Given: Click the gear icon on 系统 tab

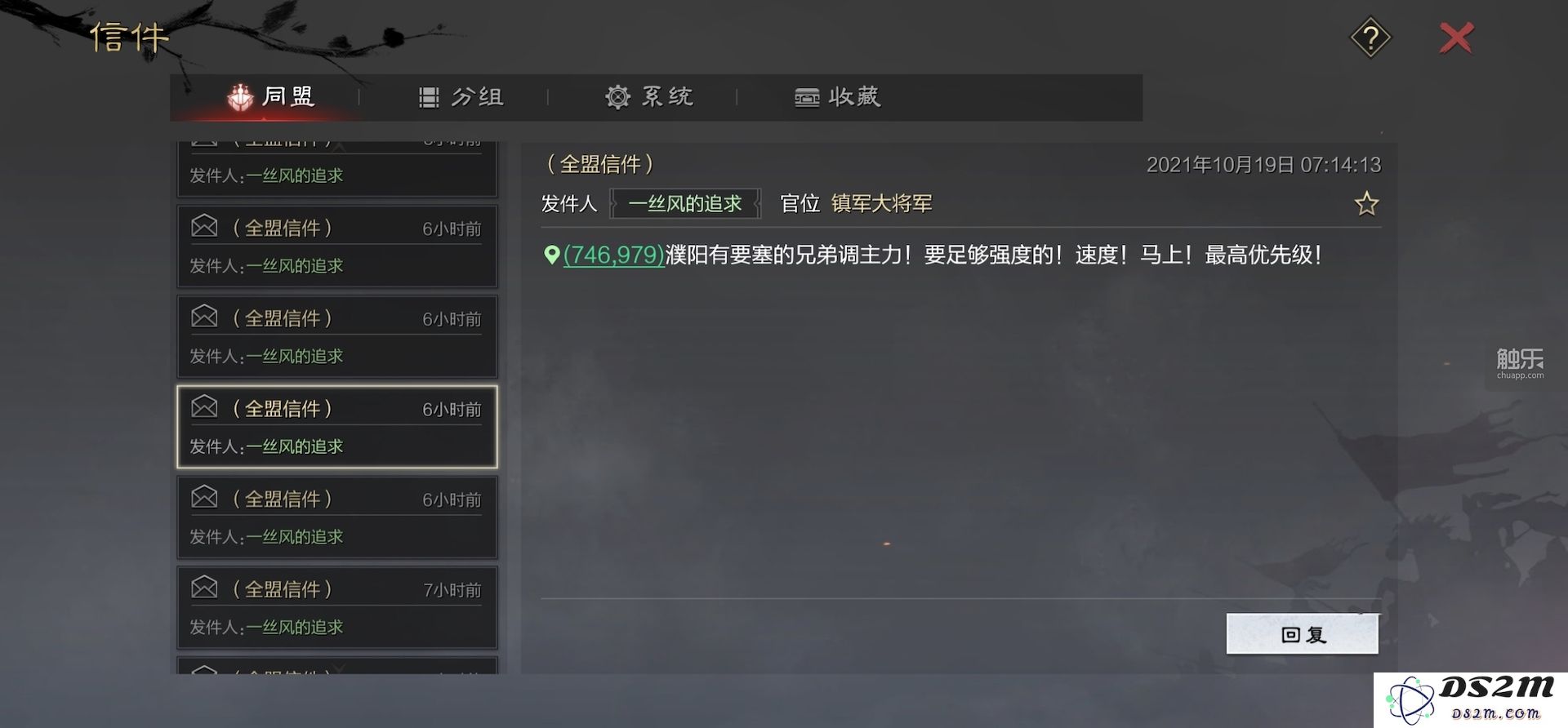Looking at the screenshot, I should pos(618,97).
